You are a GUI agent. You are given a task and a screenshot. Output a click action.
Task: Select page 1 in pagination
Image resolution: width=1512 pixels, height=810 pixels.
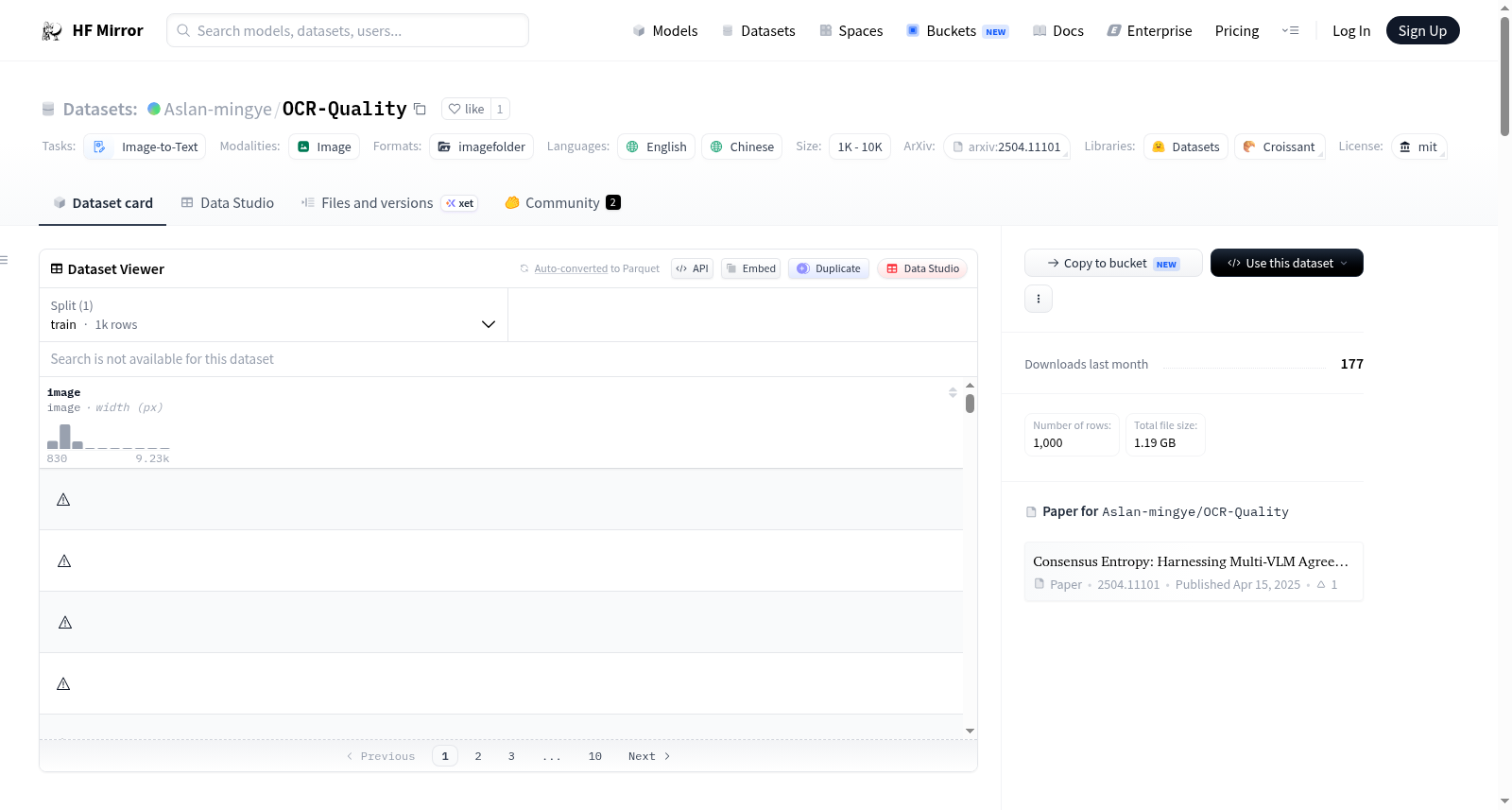(x=445, y=756)
